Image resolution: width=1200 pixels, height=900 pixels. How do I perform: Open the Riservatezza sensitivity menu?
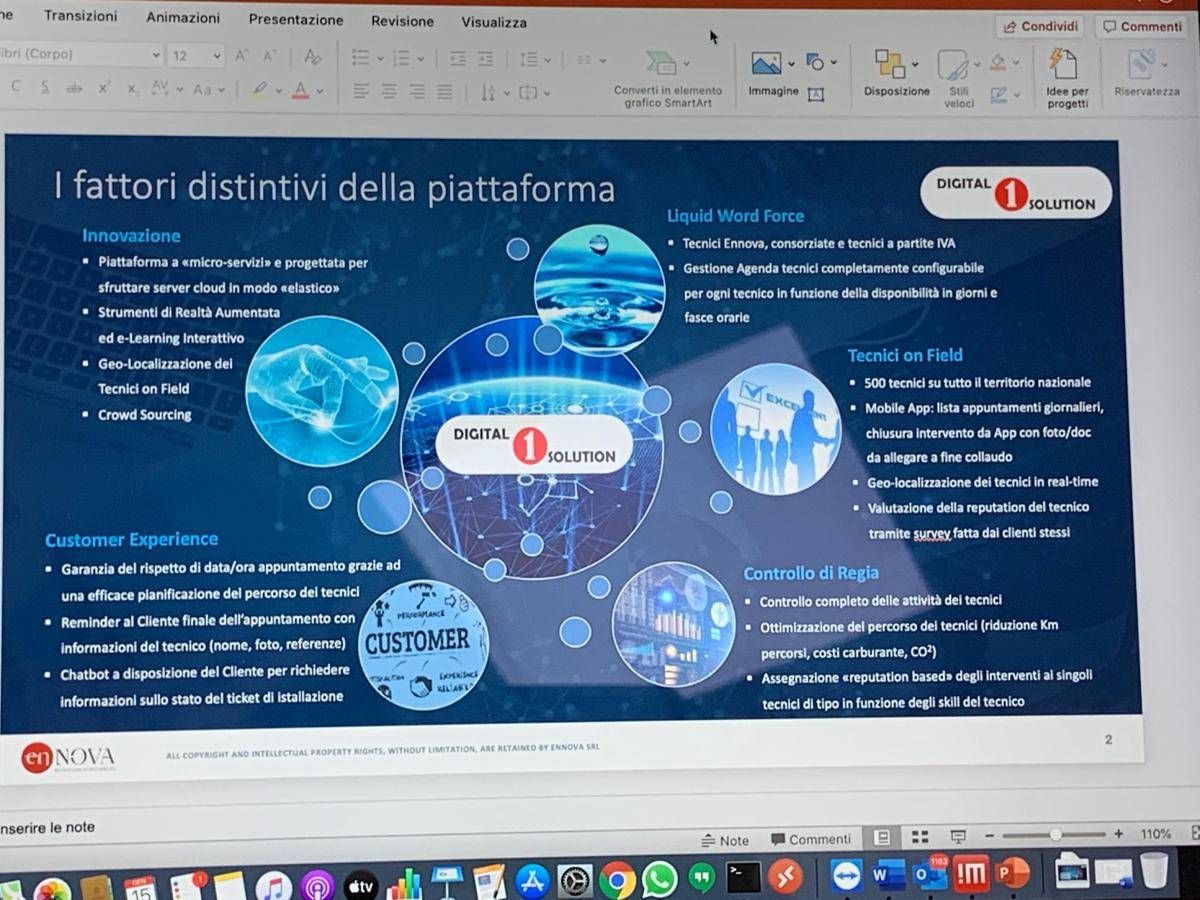1146,74
